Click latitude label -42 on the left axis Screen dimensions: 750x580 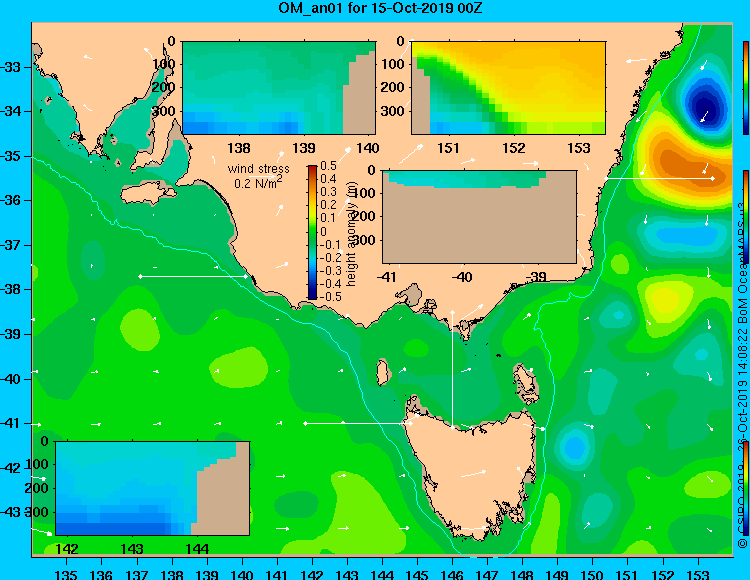click(11, 468)
